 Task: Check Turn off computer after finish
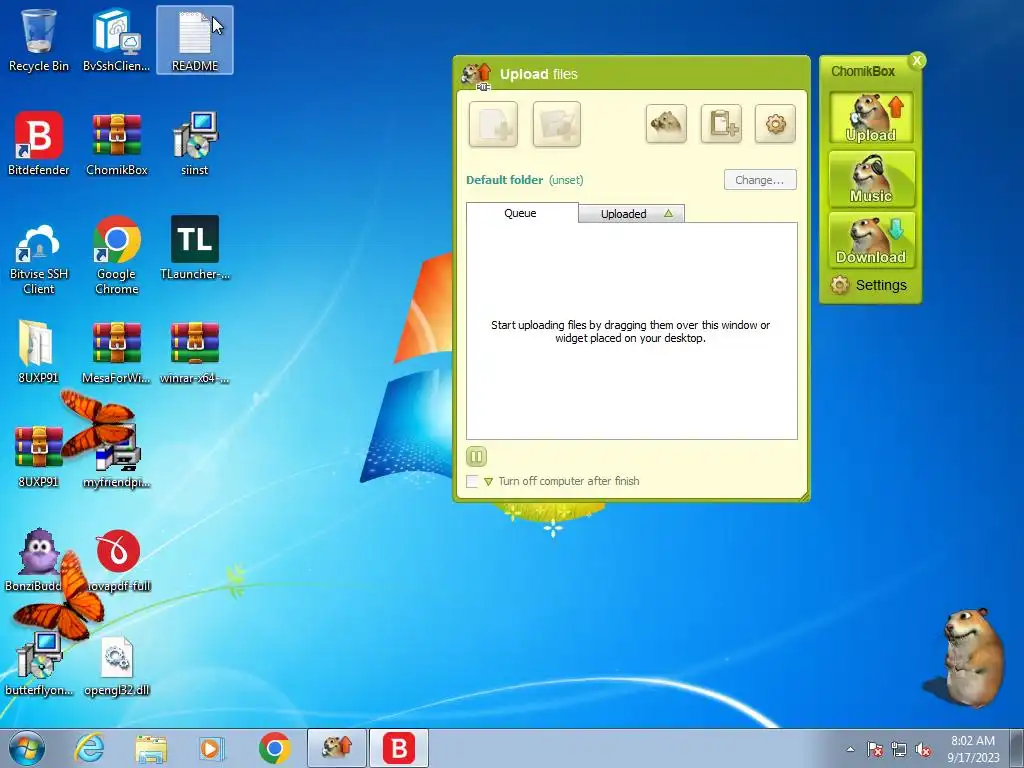coord(472,481)
